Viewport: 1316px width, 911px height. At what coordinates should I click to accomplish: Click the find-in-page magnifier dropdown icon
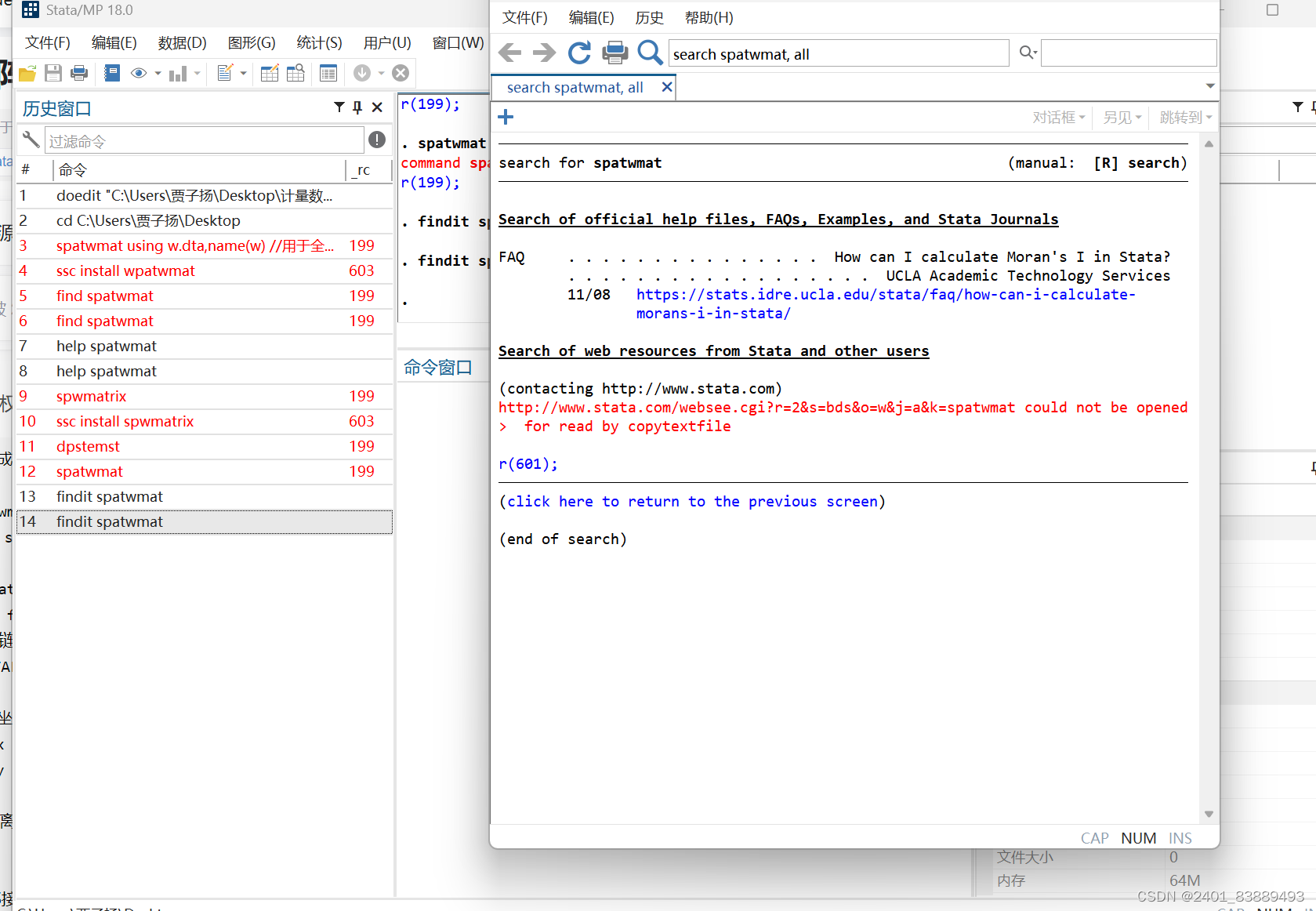(1028, 53)
